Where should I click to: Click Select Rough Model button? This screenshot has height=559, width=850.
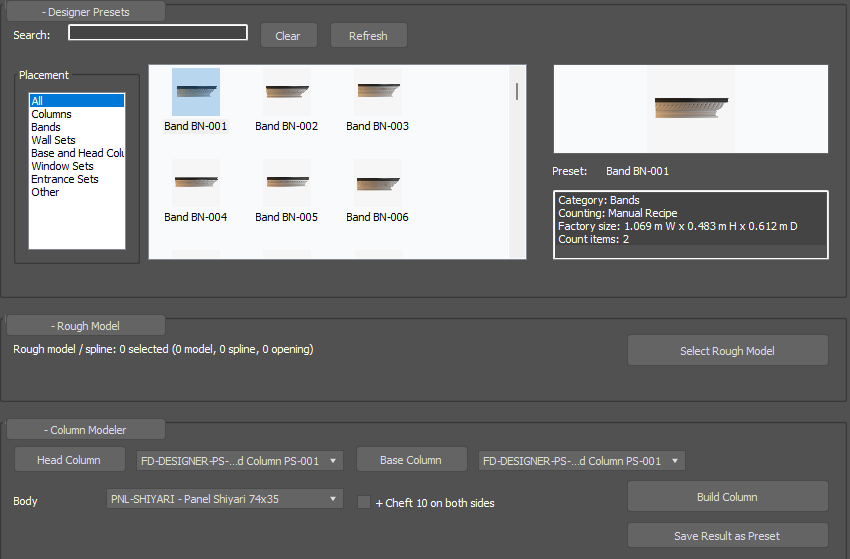pyautogui.click(x=727, y=350)
